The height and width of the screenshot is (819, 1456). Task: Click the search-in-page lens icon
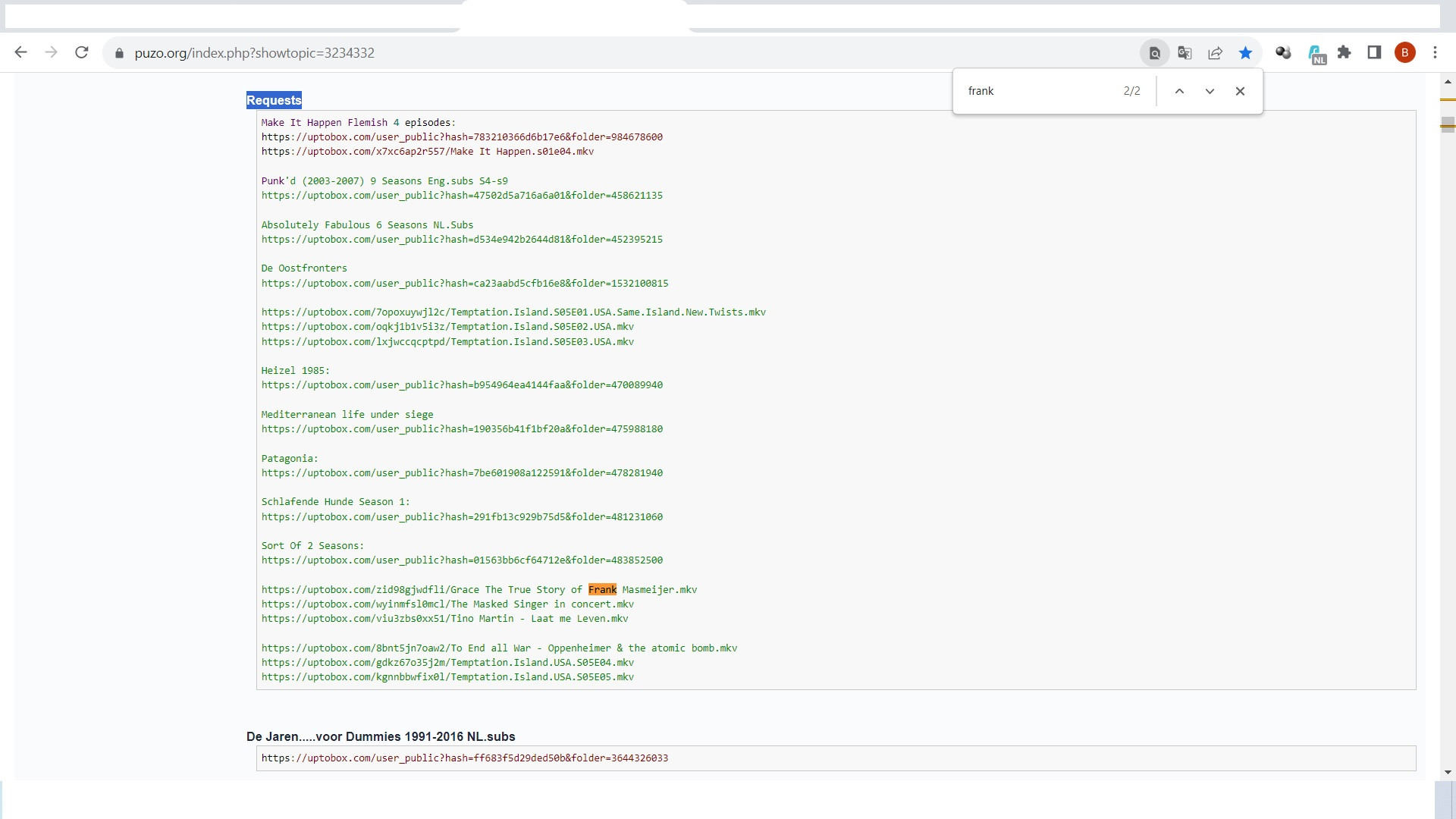[x=1154, y=53]
